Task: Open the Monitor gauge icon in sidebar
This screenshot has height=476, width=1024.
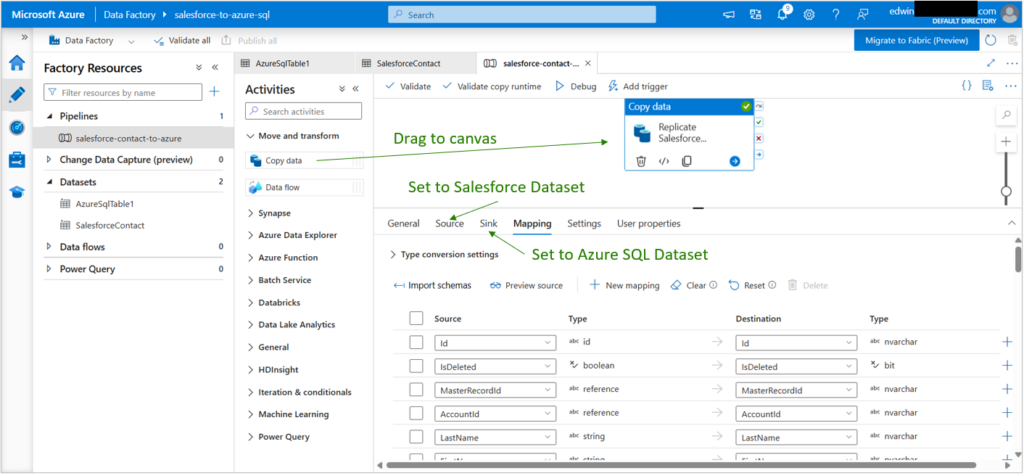Action: (x=16, y=127)
